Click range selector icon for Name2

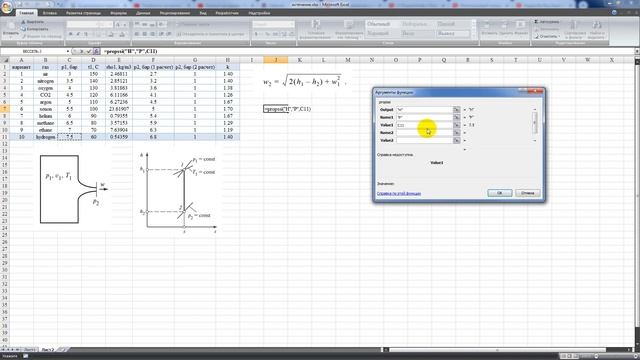(457, 133)
